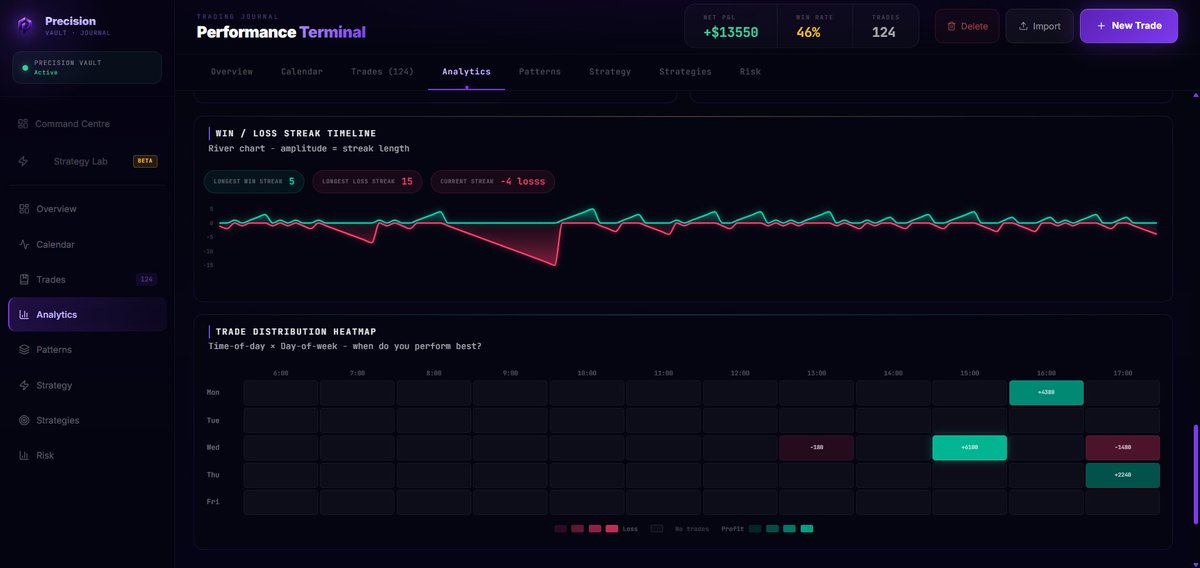
Task: Click the darkest Profit legend swatch
Action: (x=755, y=528)
